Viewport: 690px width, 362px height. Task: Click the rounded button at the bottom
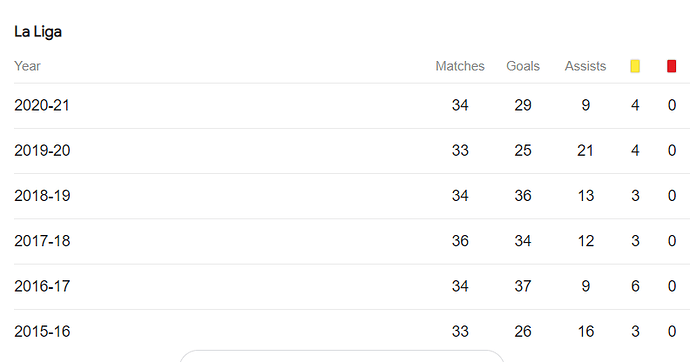point(341,356)
